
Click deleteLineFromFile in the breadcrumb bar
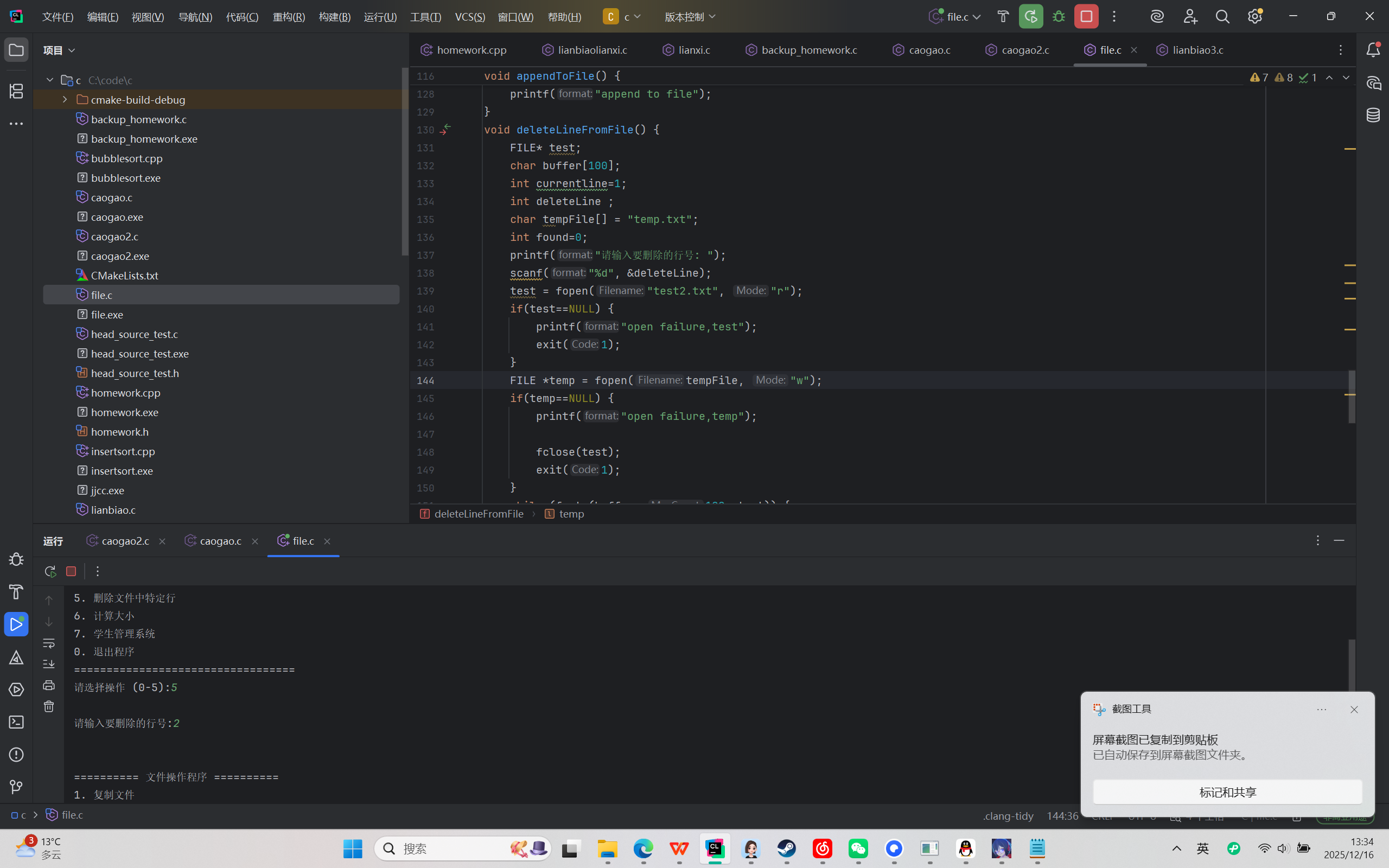[x=478, y=514]
